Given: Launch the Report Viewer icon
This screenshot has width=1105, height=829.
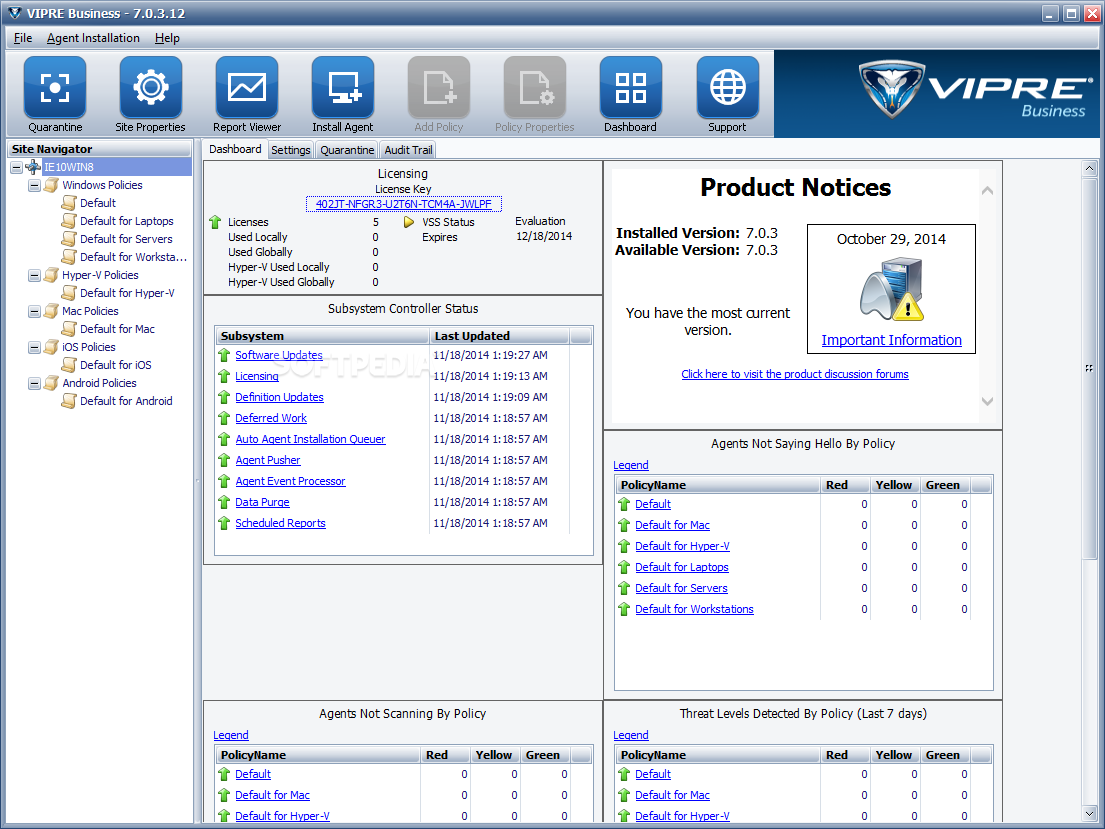Looking at the screenshot, I should click(247, 88).
